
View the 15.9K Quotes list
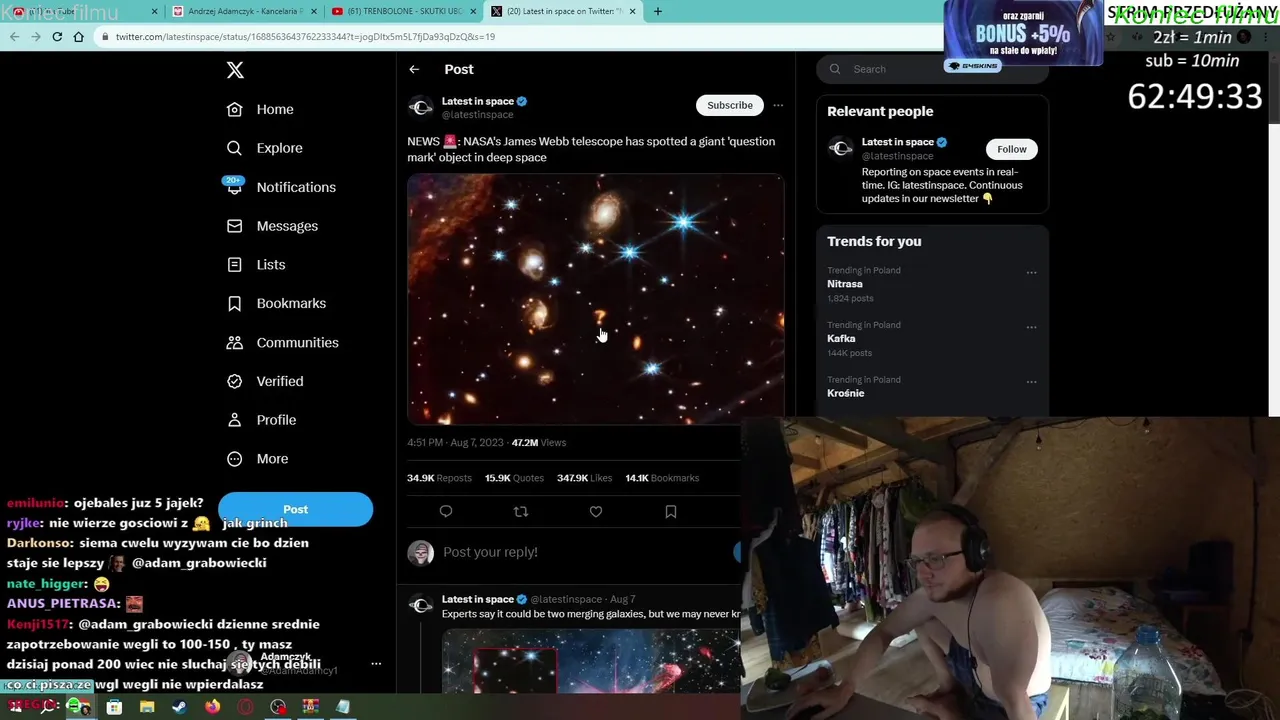[514, 478]
